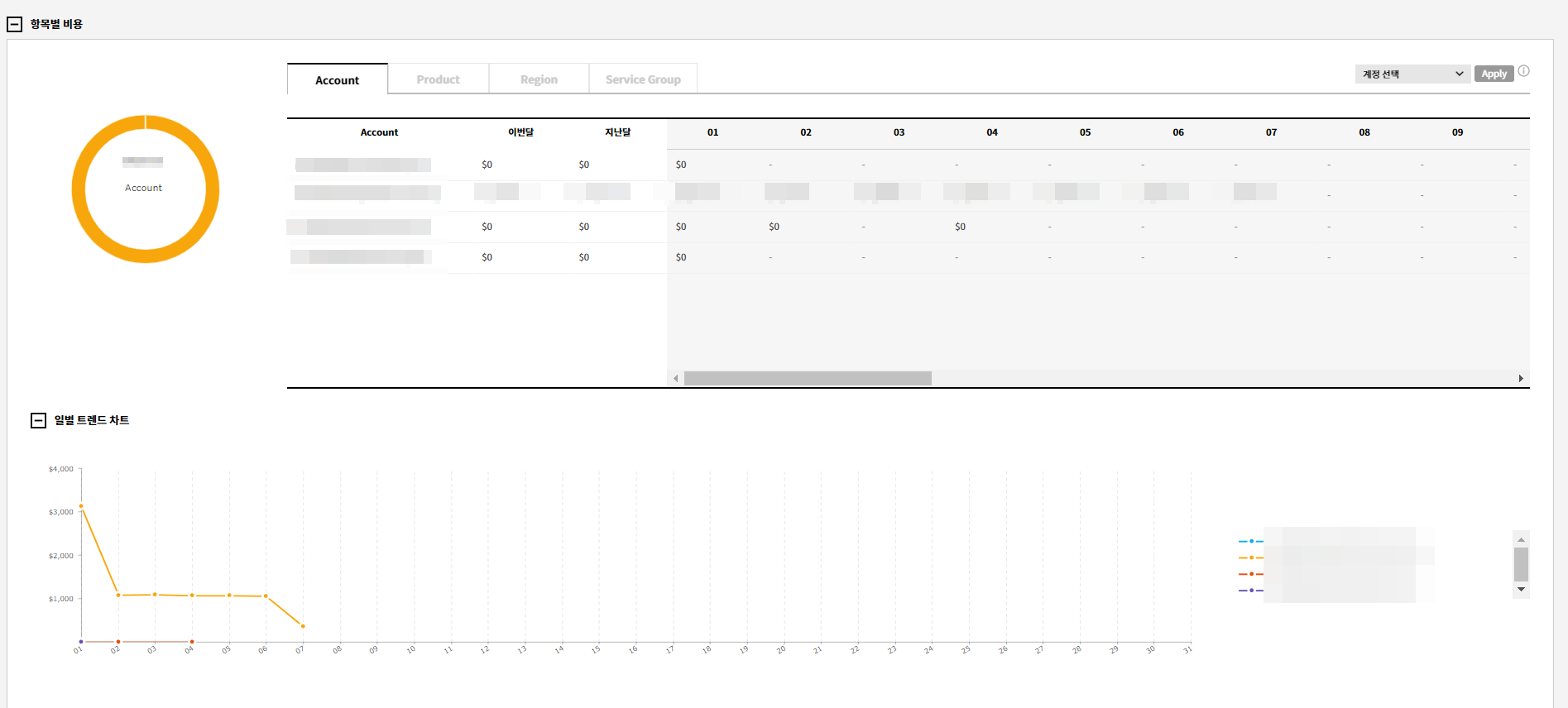Open the 계정 선택 dropdown
Screen dimensions: 1568x708
point(1412,74)
